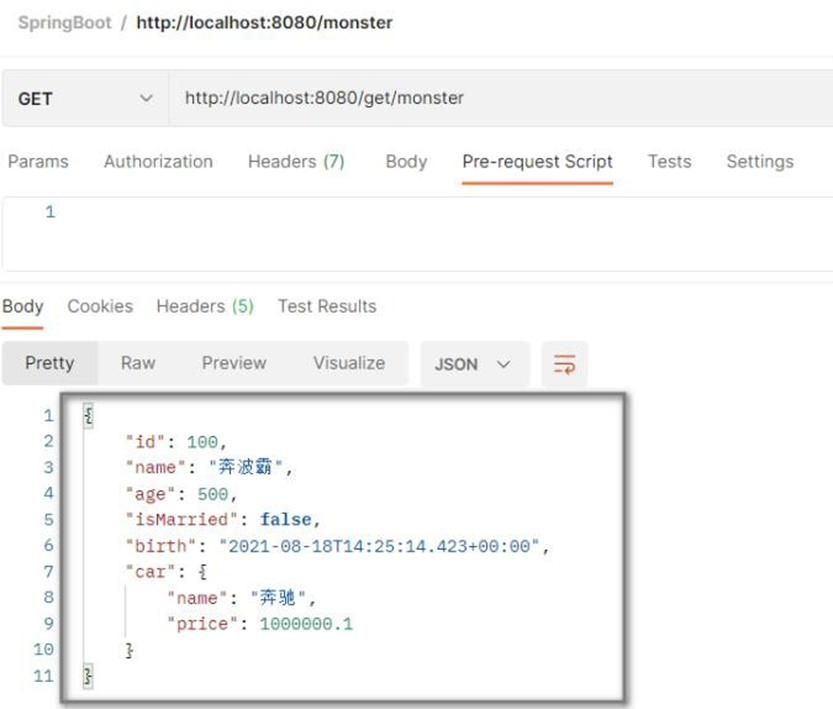
Task: Expand the JSON format dropdown
Action: (x=472, y=365)
